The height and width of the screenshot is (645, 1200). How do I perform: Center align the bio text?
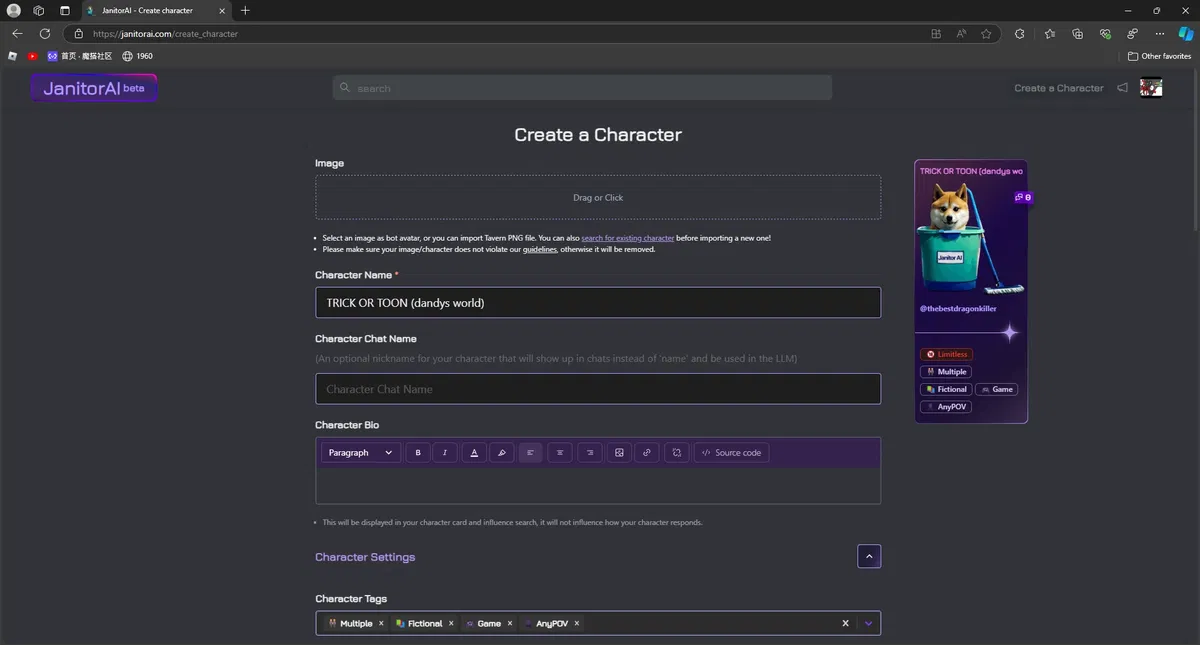[560, 453]
